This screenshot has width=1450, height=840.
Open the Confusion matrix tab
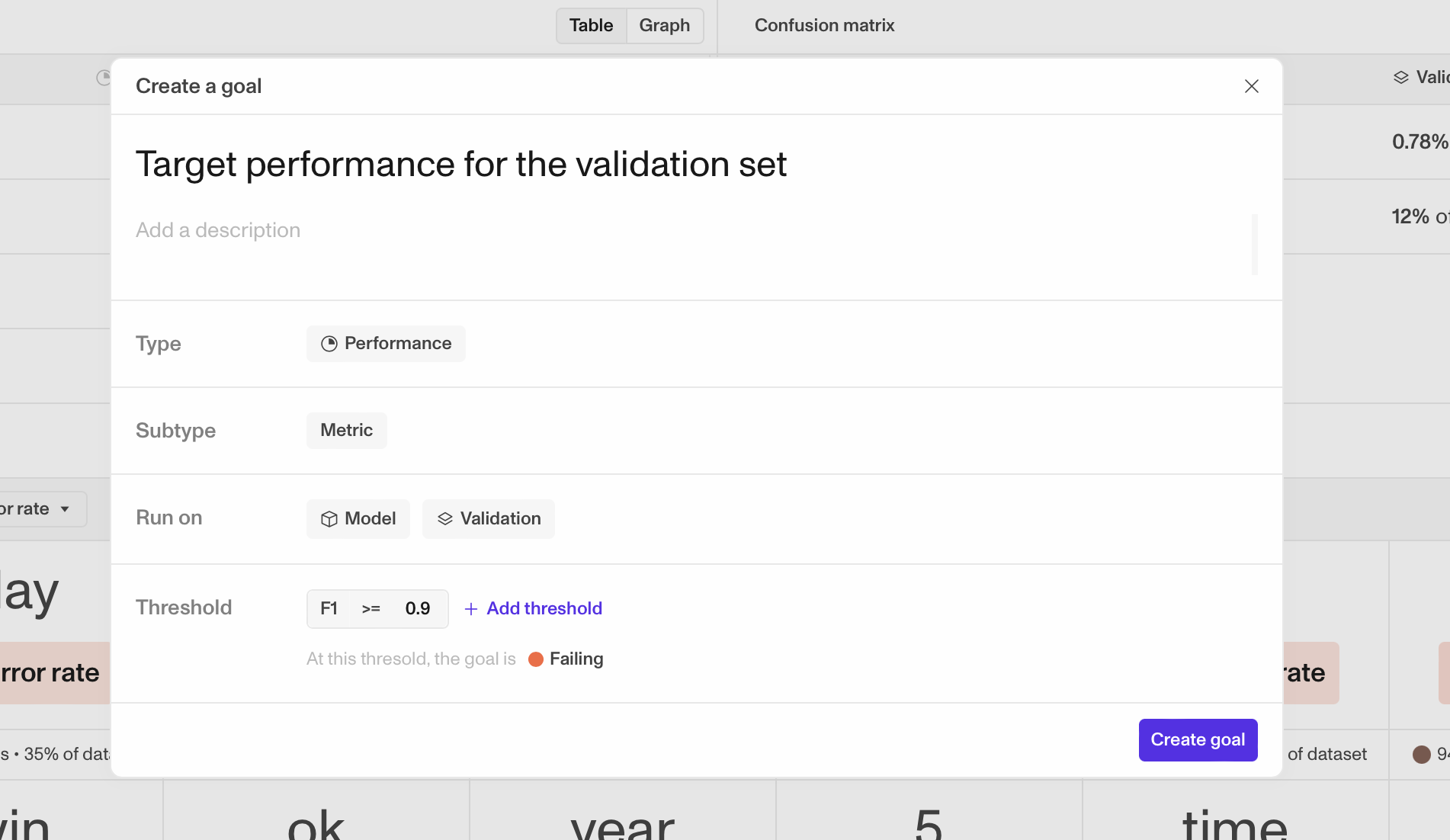pyautogui.click(x=824, y=26)
